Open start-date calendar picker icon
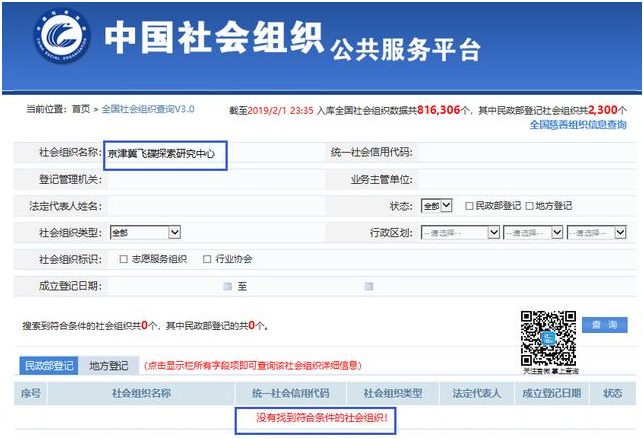The width and height of the screenshot is (643, 439). coord(227,286)
